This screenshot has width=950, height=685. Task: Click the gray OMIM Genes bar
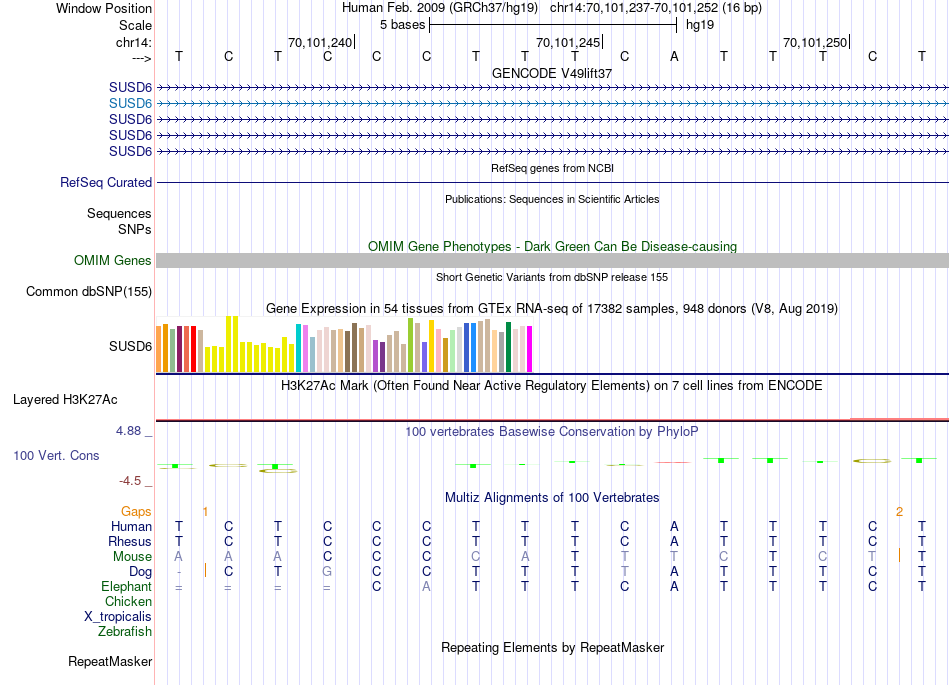552,260
